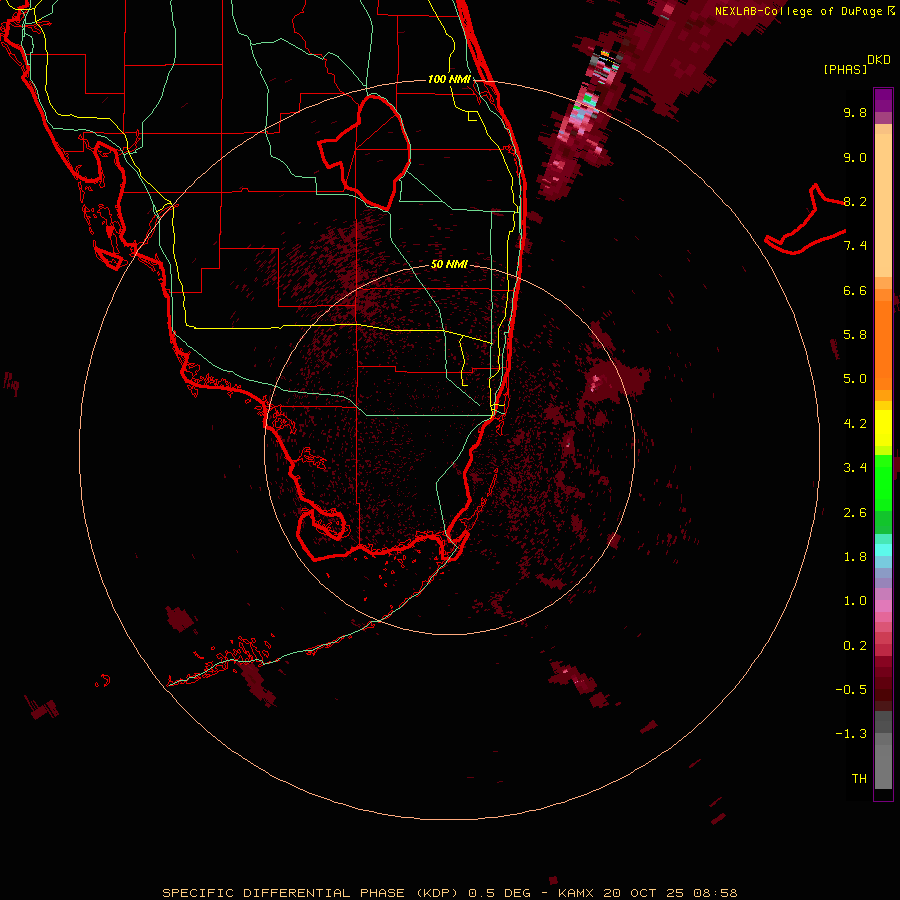900x900 pixels.
Task: Click the 2.6 scale value
Action: [855, 513]
